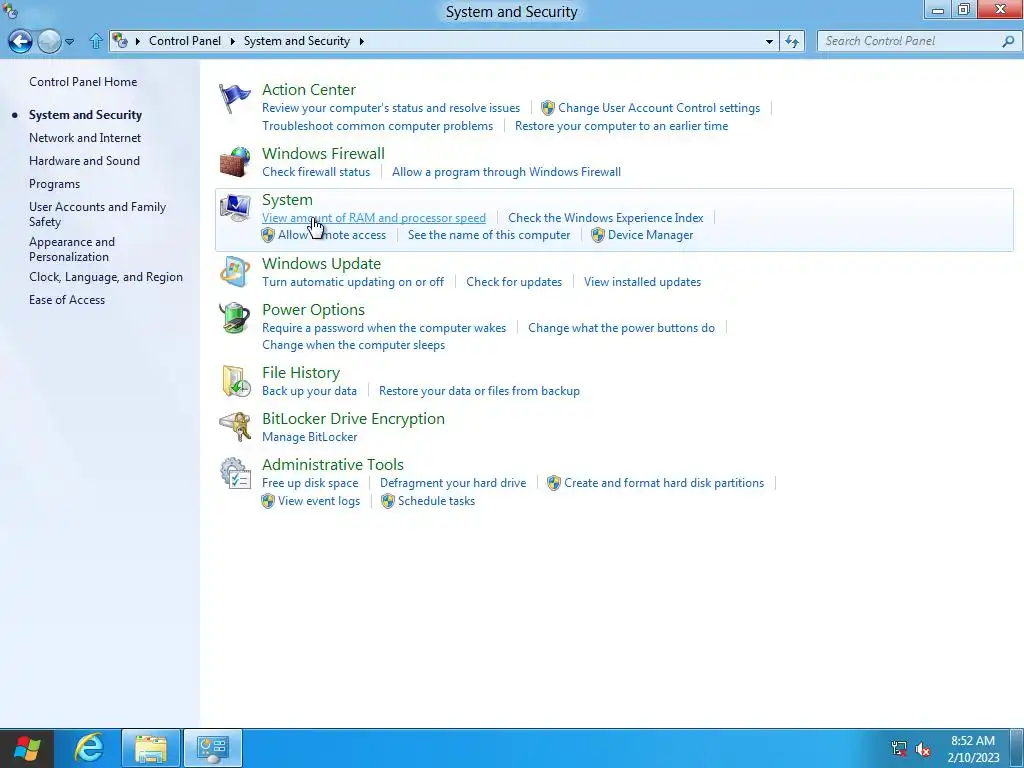Open View event logs

[319, 501]
